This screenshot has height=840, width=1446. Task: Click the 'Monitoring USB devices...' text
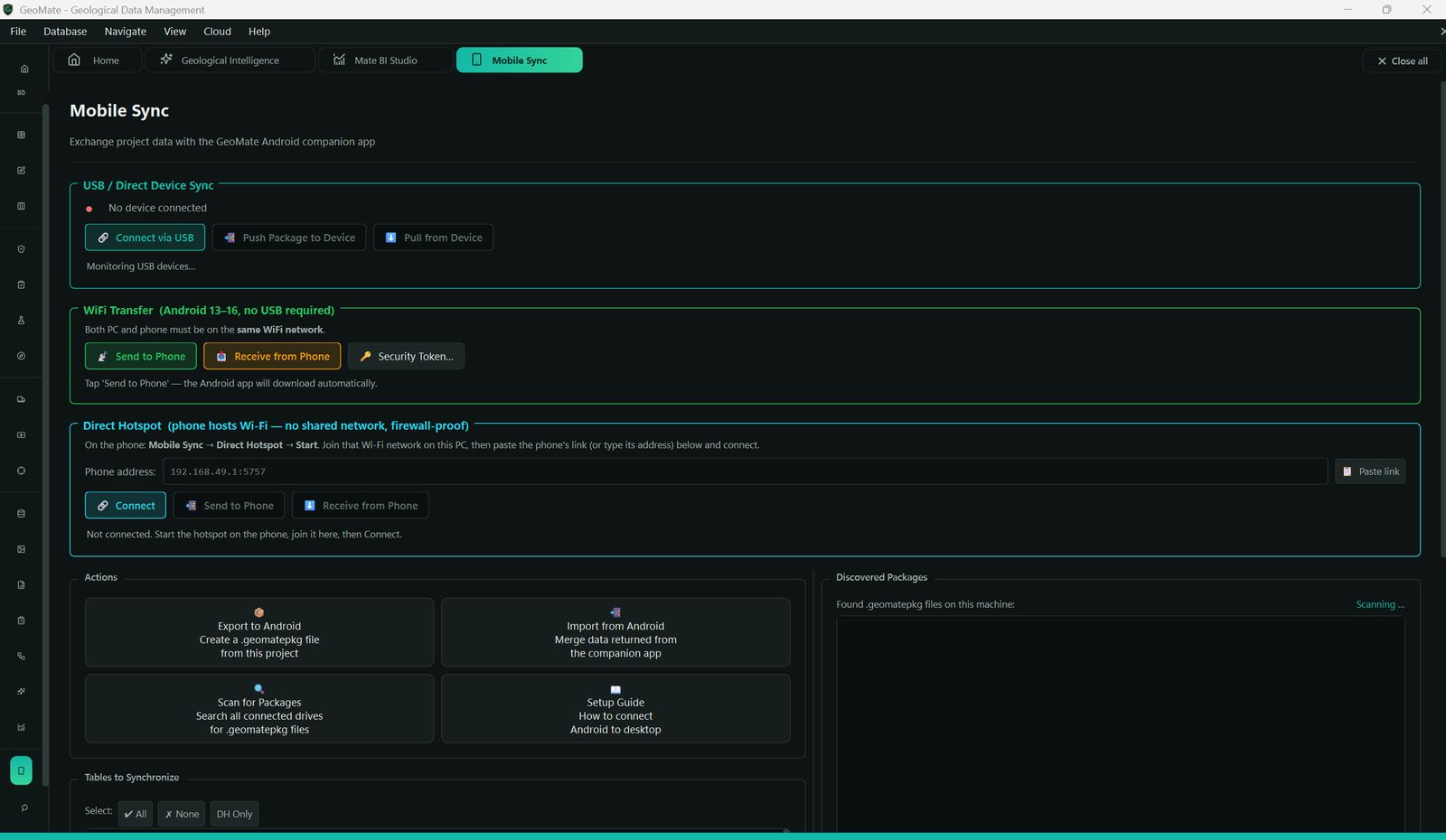point(141,266)
